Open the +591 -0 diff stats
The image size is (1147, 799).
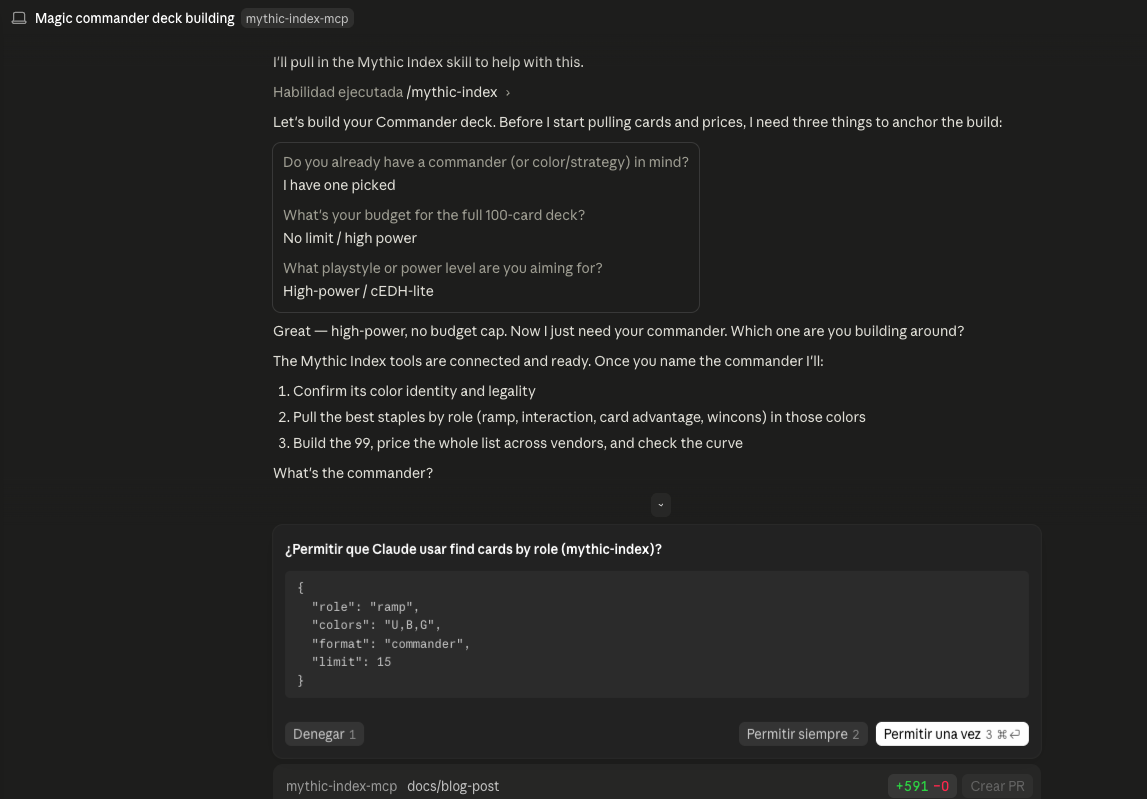[922, 786]
